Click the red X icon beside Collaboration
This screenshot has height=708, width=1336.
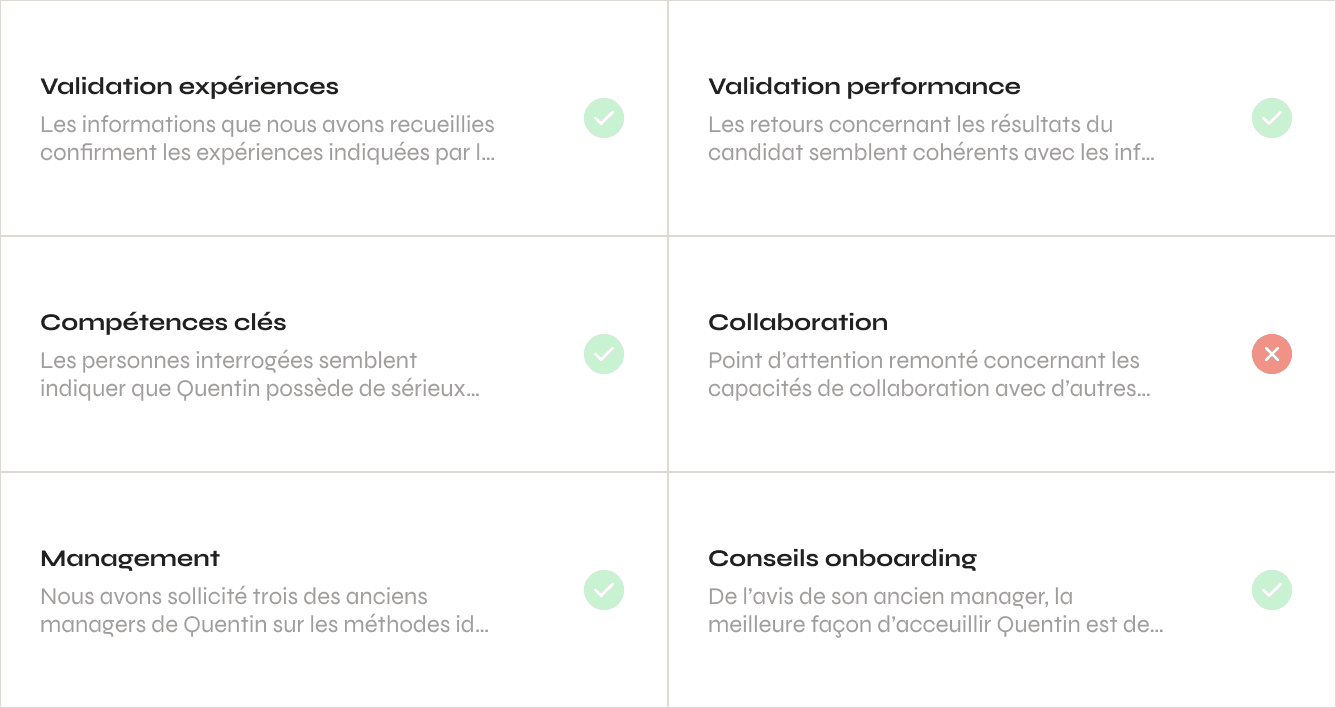tap(1272, 354)
